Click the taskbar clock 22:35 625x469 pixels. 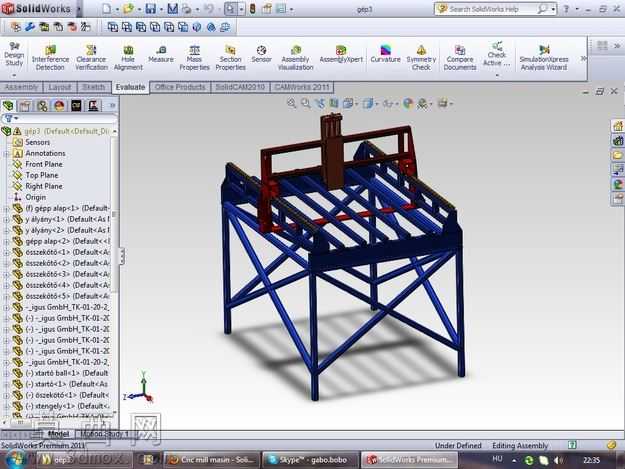point(592,460)
